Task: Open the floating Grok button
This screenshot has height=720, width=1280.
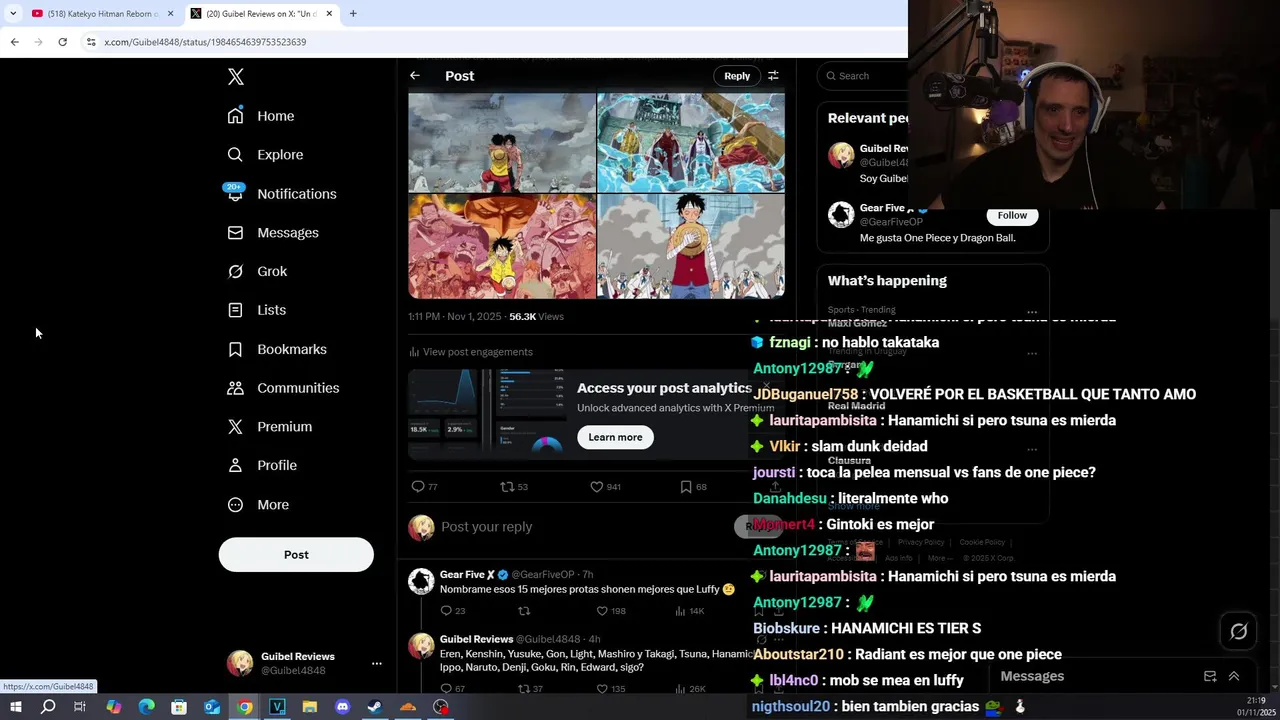Action: pyautogui.click(x=1239, y=631)
